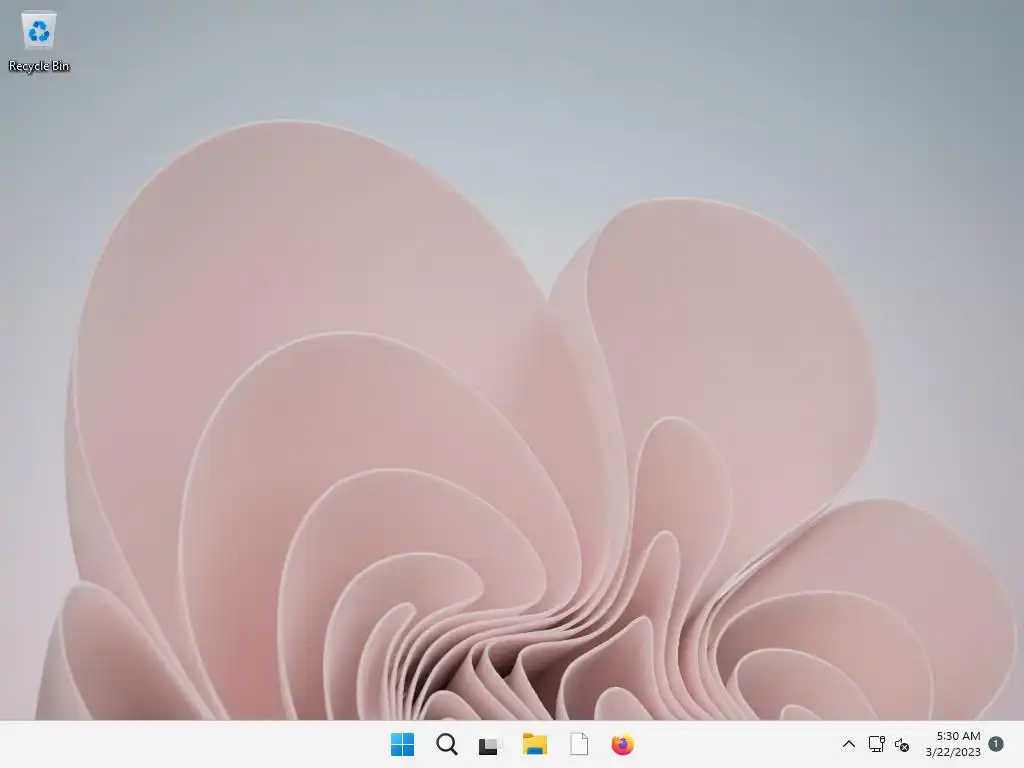
Task: Click the muted volume tray icon
Action: click(902, 744)
